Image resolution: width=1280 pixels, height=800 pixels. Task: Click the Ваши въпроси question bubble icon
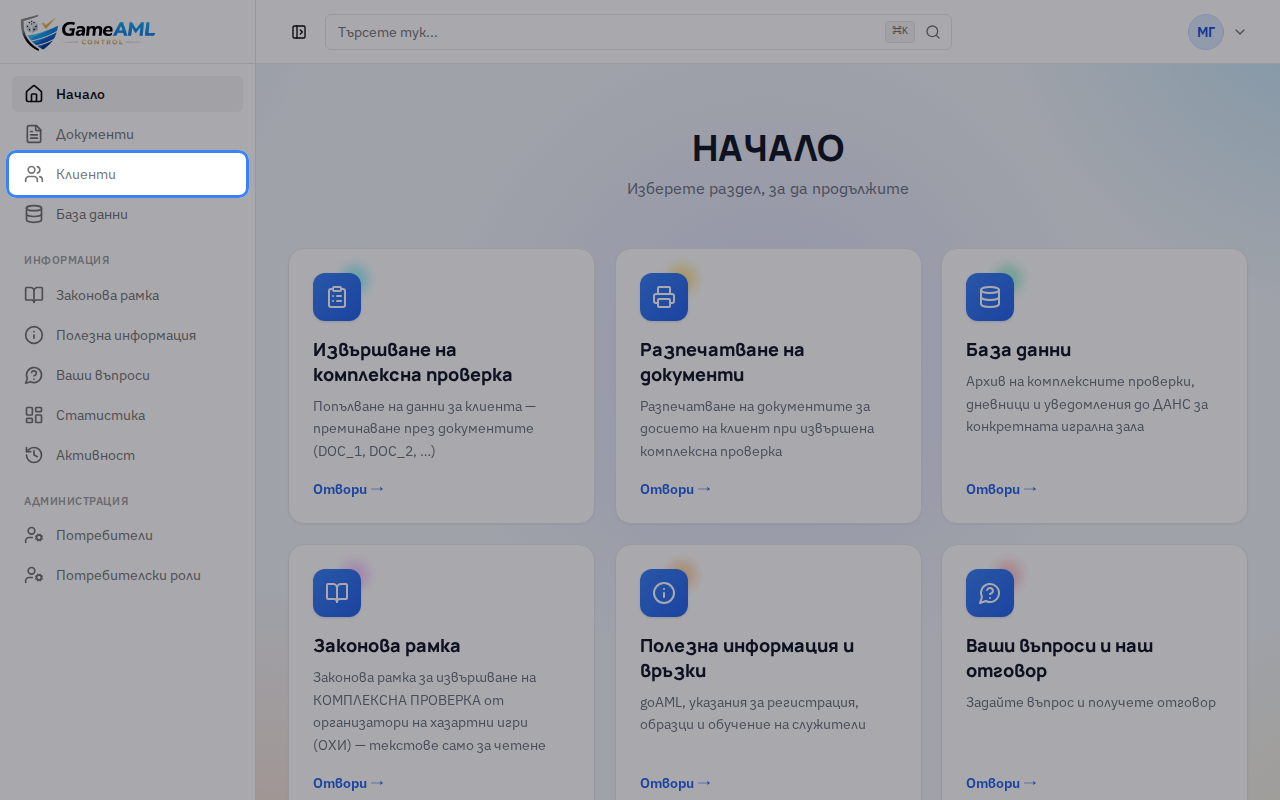pos(34,375)
